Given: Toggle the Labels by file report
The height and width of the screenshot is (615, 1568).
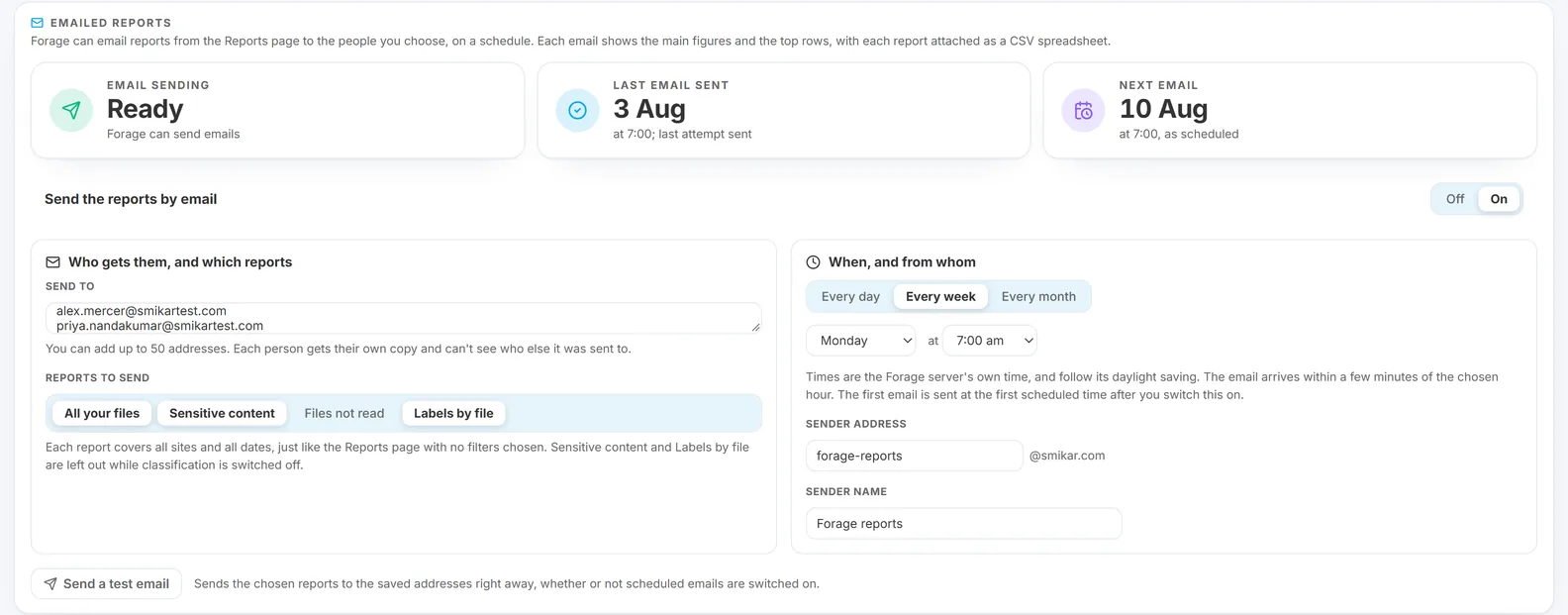Looking at the screenshot, I should tap(453, 413).
